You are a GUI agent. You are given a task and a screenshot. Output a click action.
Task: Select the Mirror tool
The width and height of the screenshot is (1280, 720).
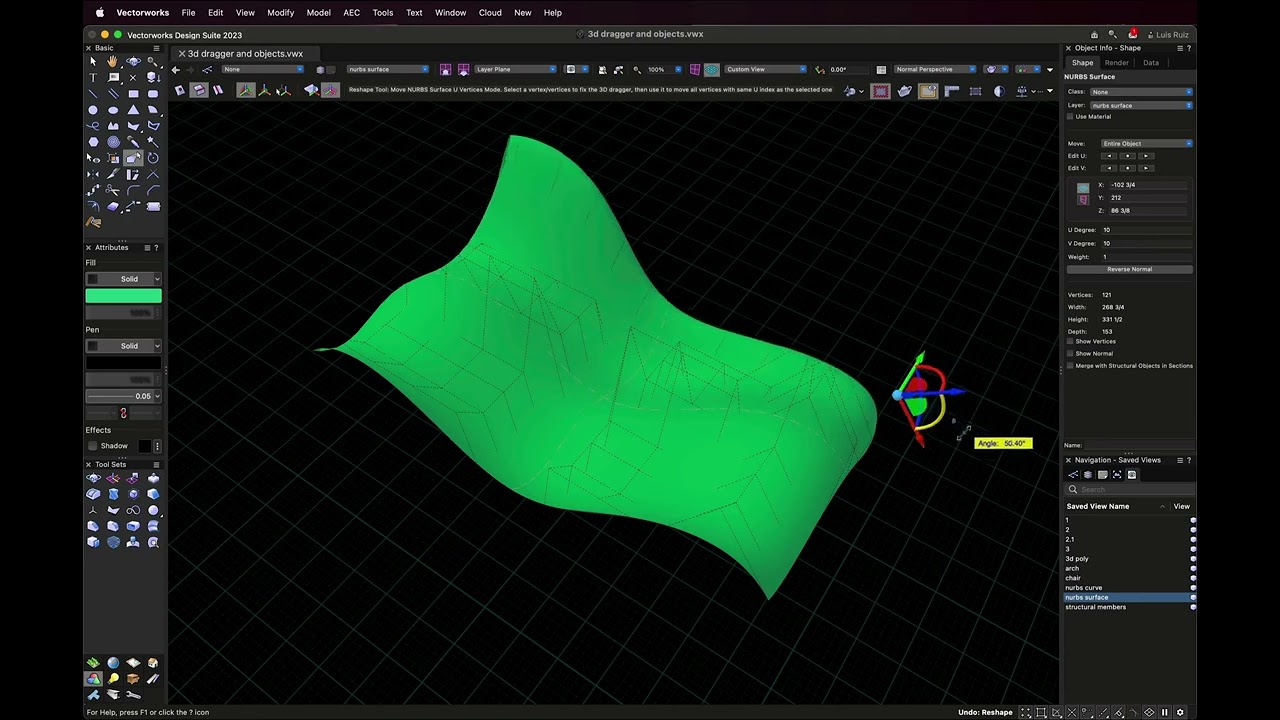pos(93,174)
